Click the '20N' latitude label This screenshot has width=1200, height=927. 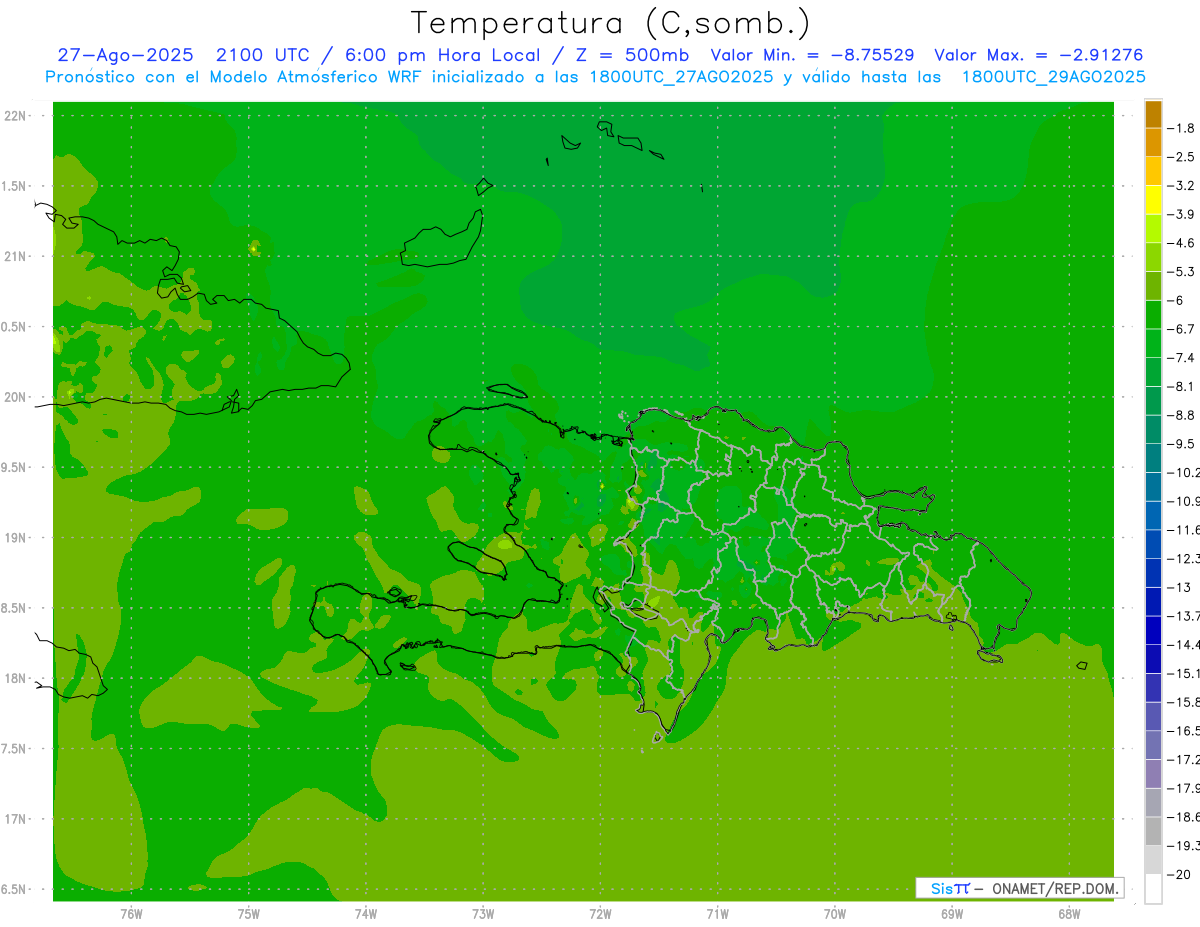coord(16,397)
